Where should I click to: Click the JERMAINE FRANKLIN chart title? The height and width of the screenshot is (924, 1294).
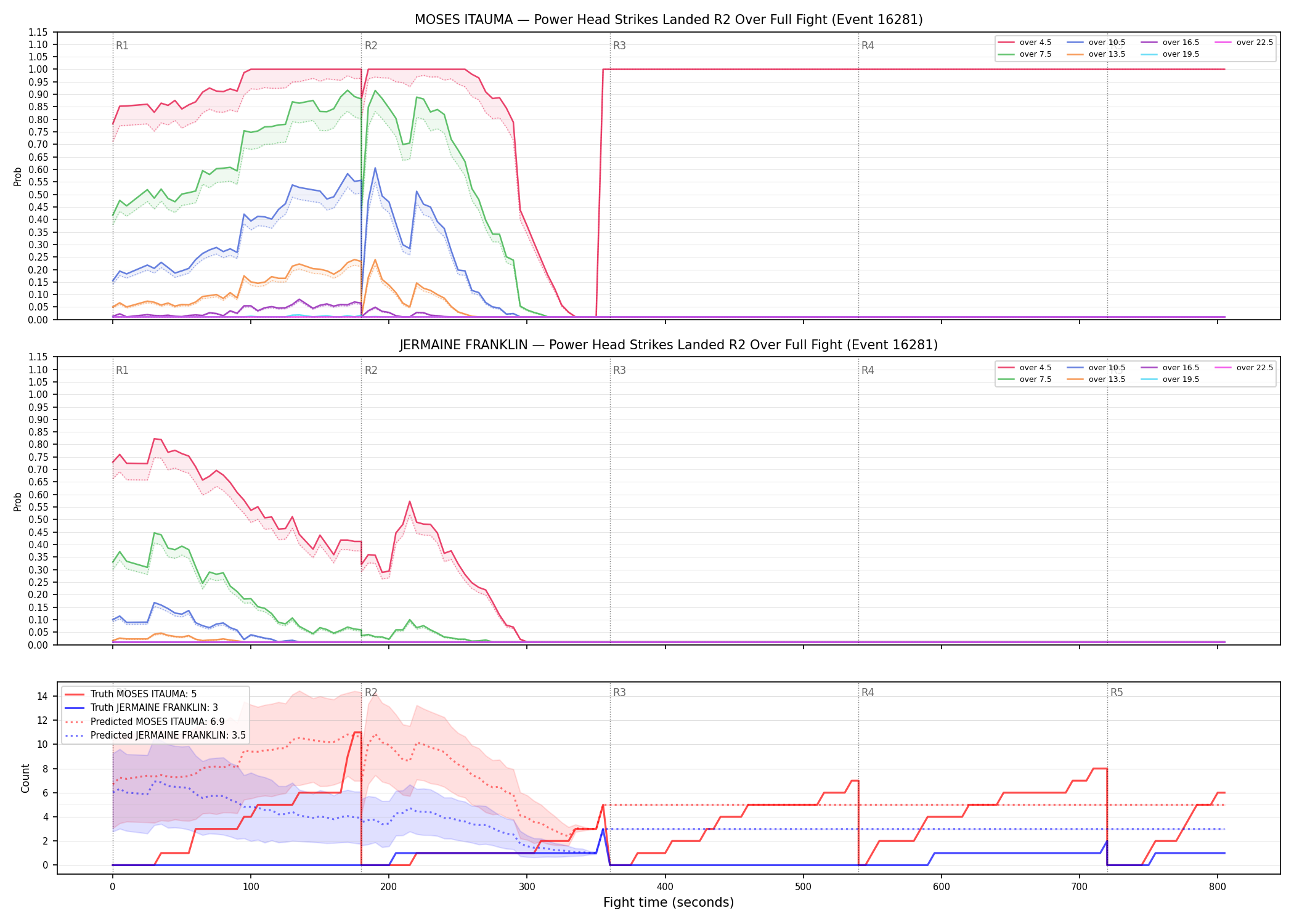(669, 345)
